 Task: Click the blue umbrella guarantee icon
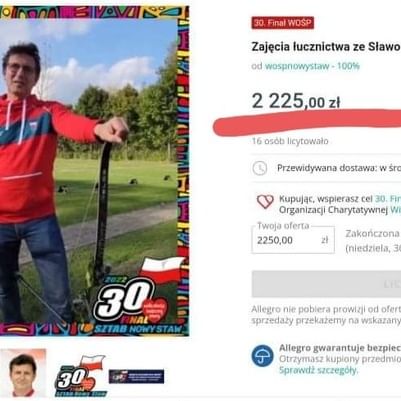[262, 356]
